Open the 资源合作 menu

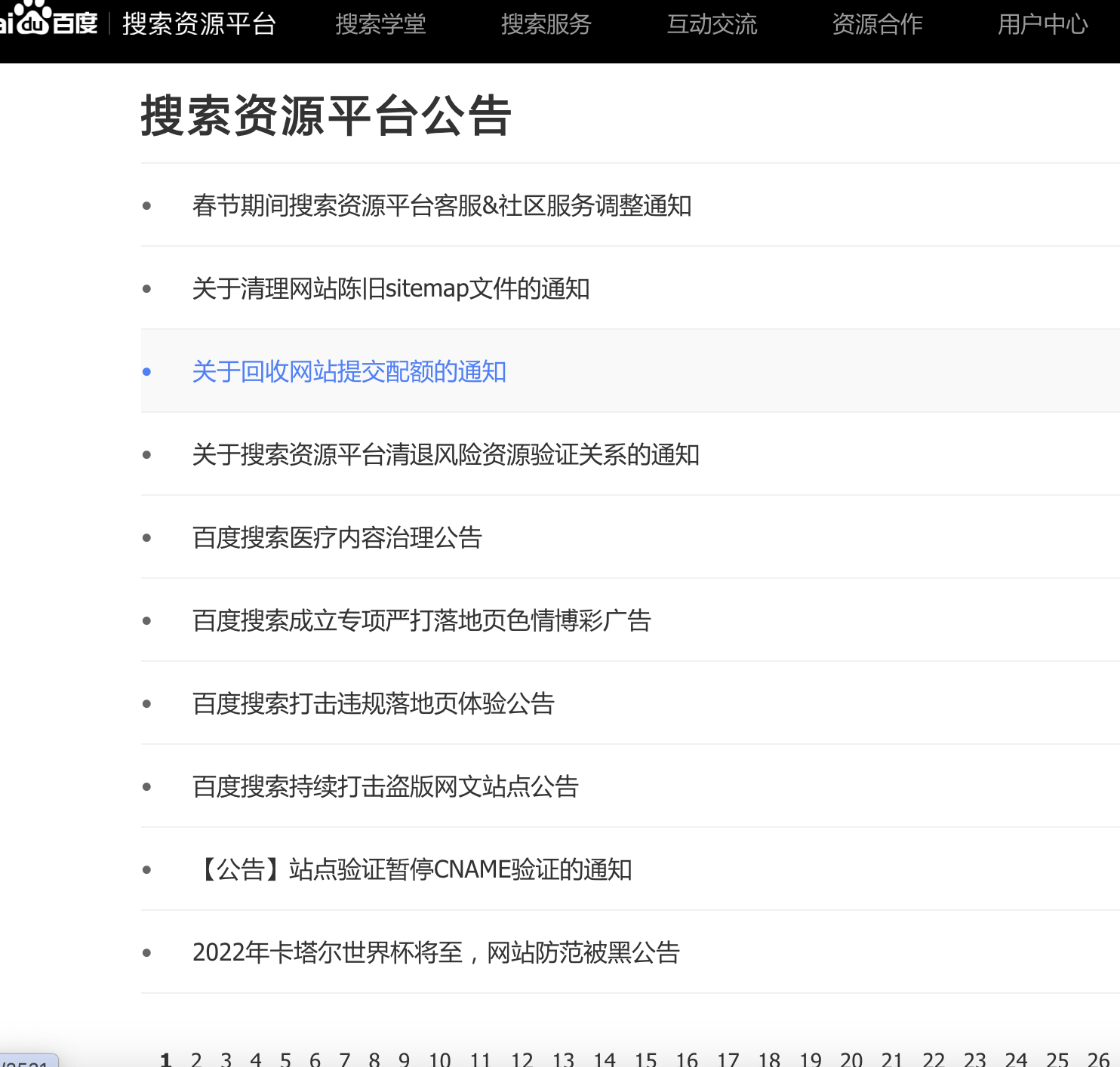point(876,23)
